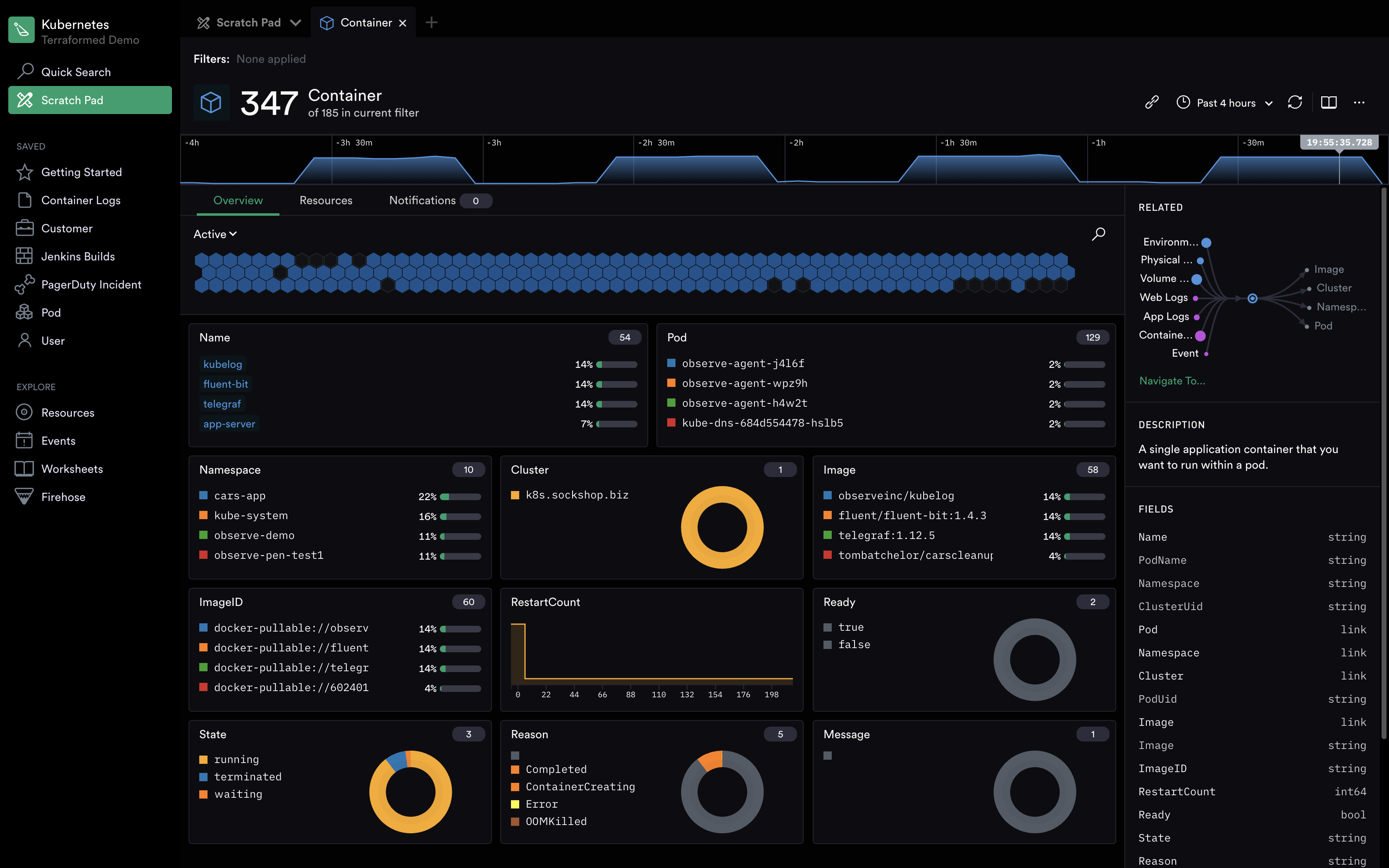1389x868 pixels.
Task: Click the hexagon map search magnifier icon
Action: [x=1098, y=234]
